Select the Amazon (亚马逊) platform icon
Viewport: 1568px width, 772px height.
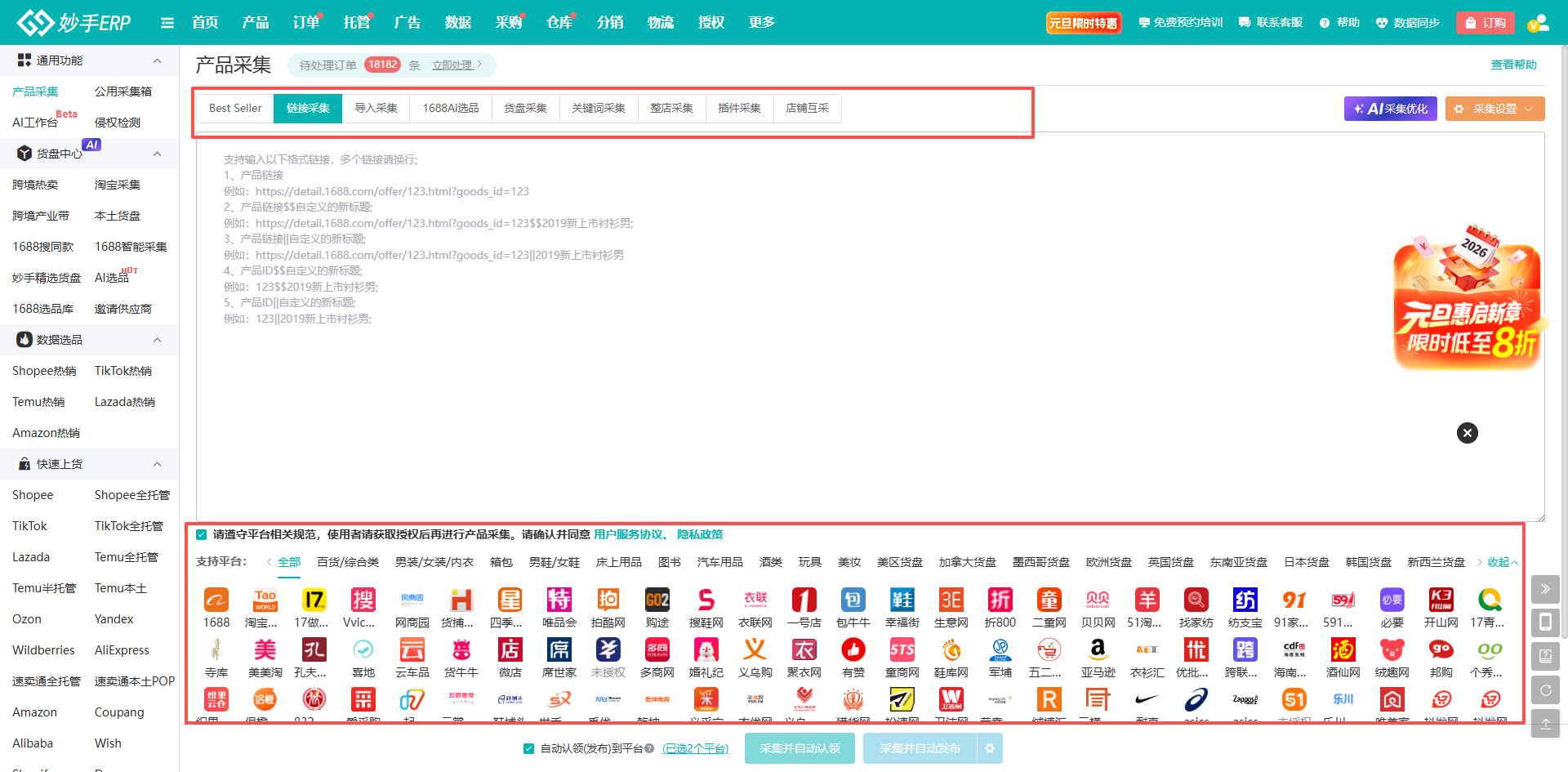(x=1098, y=650)
